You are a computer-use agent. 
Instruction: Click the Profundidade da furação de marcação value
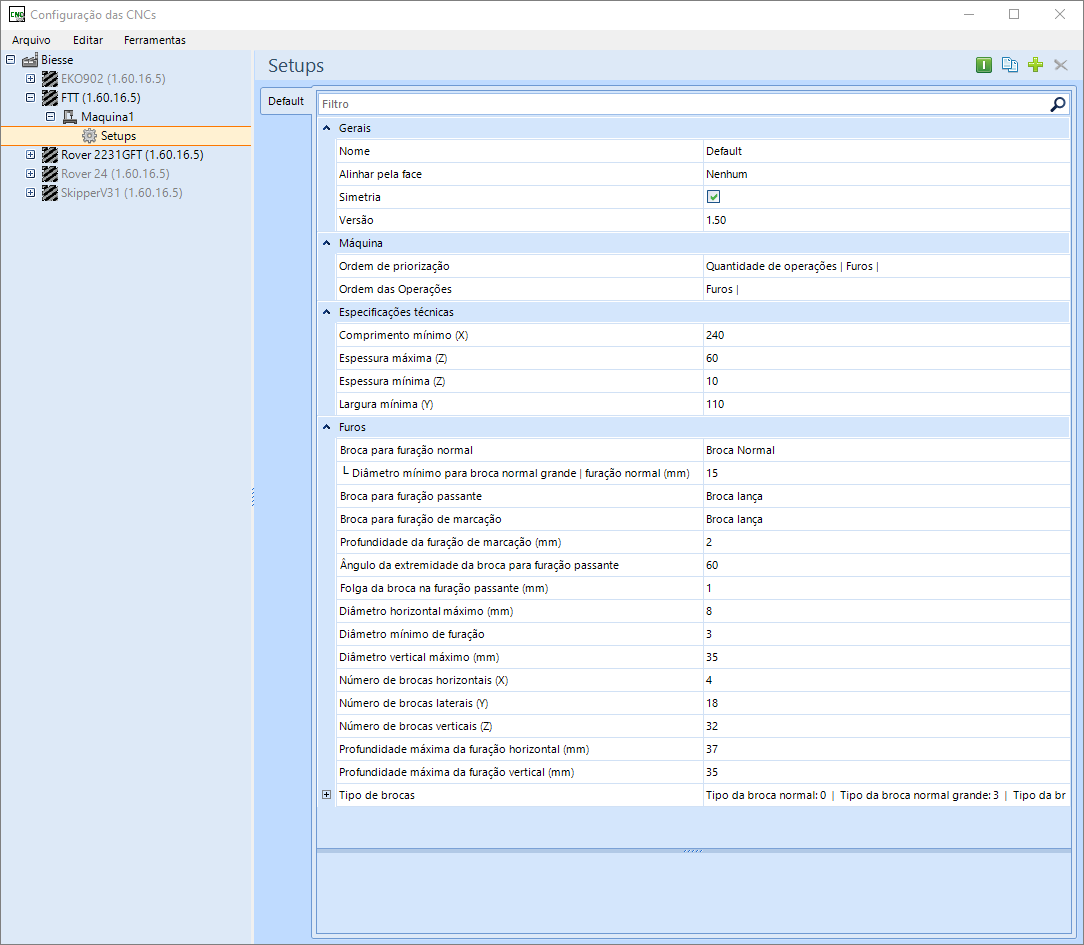click(886, 542)
